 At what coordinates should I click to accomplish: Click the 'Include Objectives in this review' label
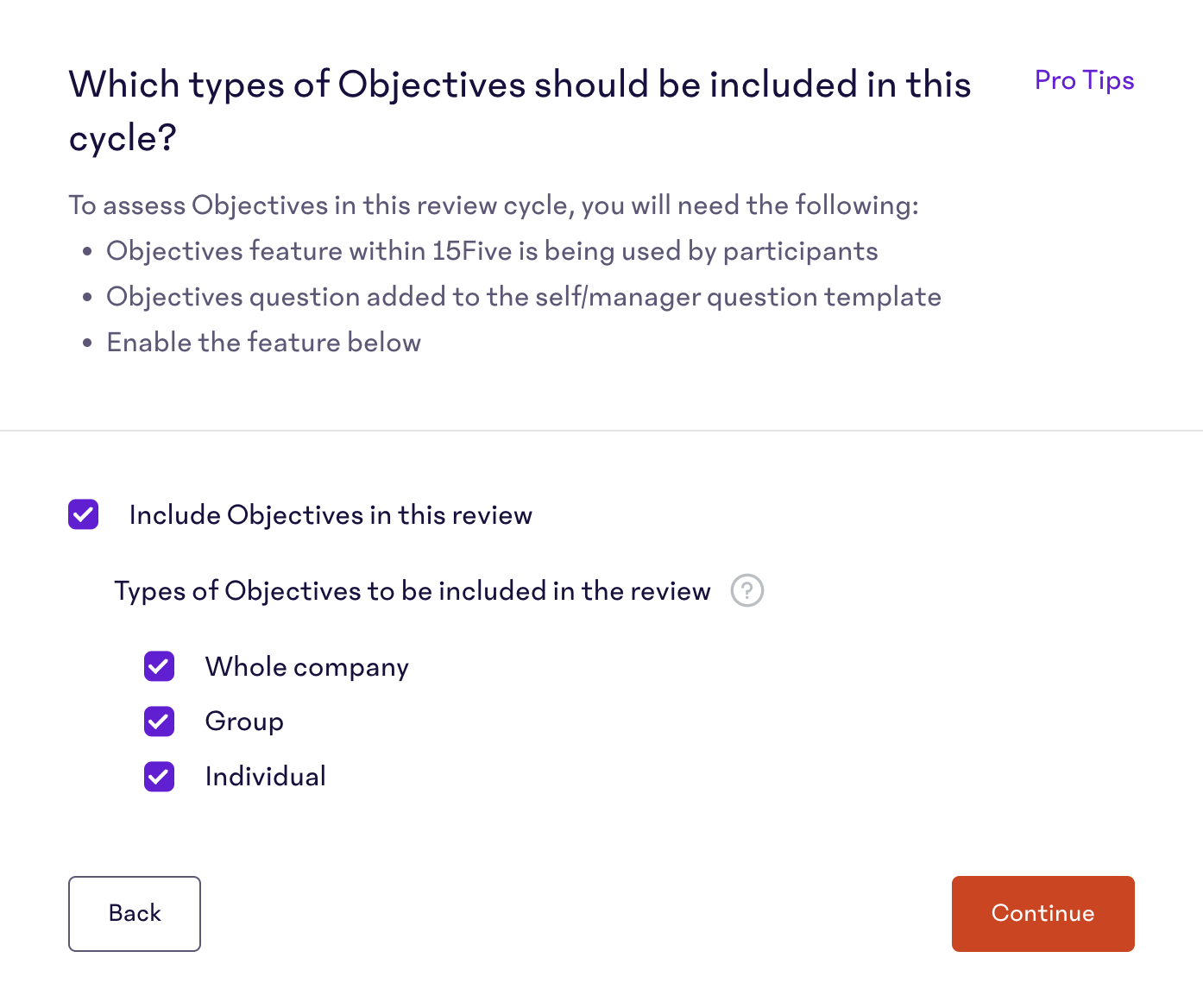(x=331, y=515)
